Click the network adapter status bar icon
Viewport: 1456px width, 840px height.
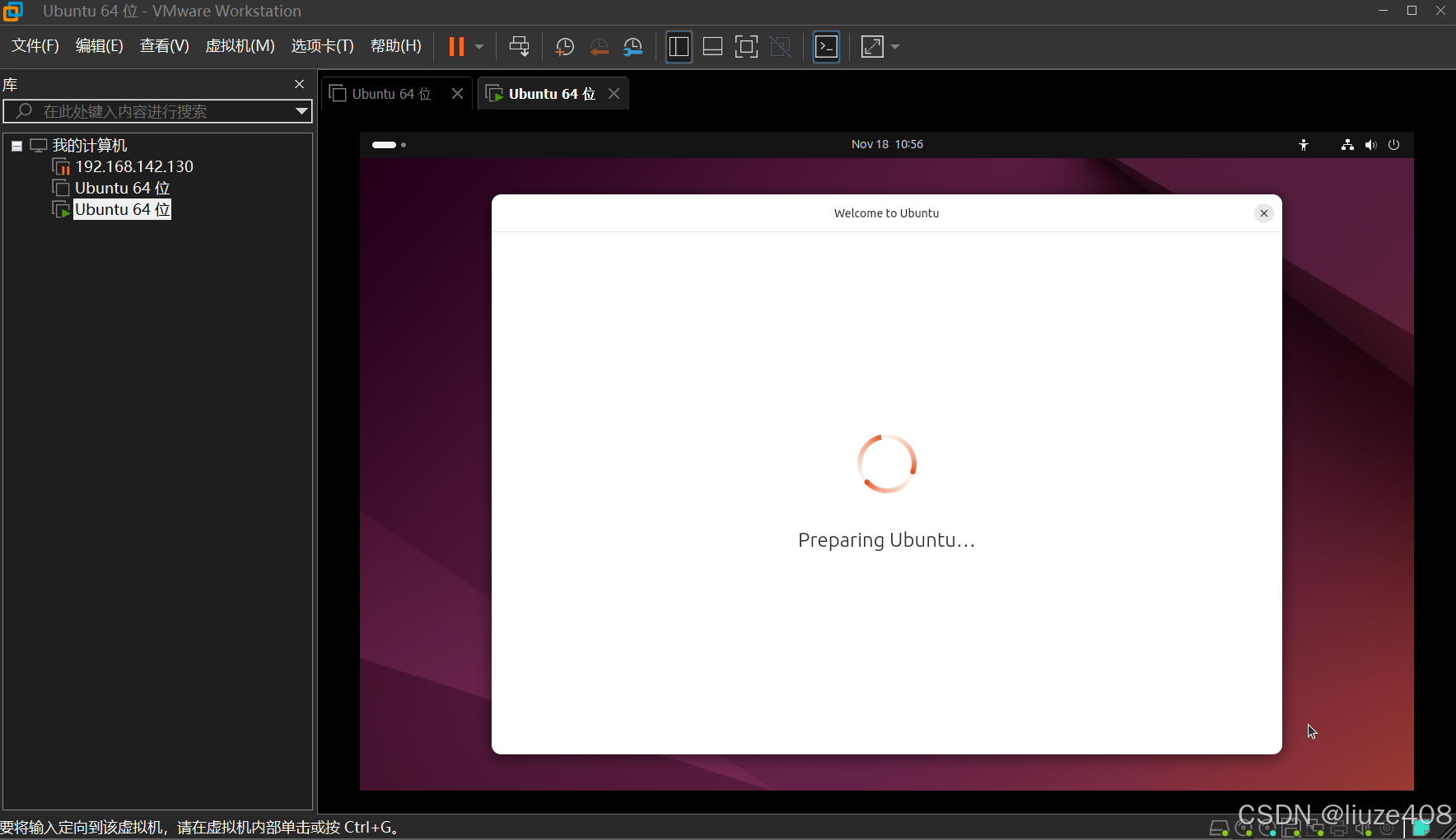pyautogui.click(x=1315, y=829)
